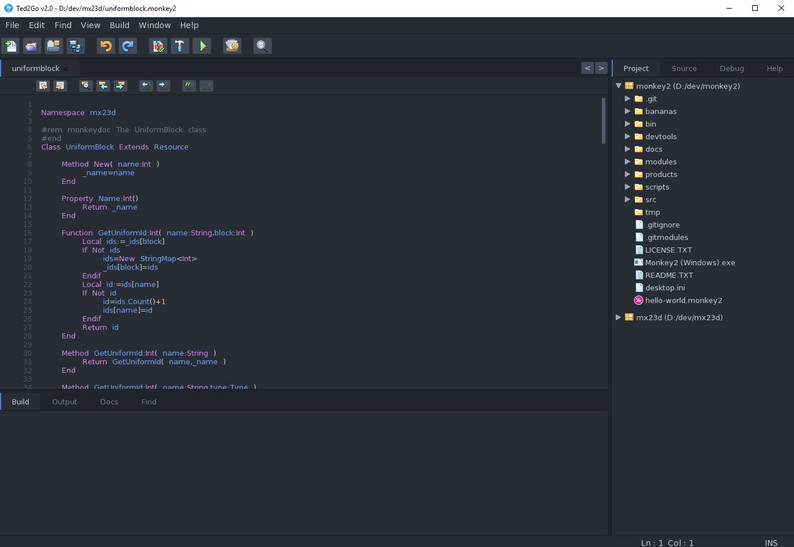The width and height of the screenshot is (794, 547).
Task: Open the Build menu in menu bar
Action: (119, 25)
